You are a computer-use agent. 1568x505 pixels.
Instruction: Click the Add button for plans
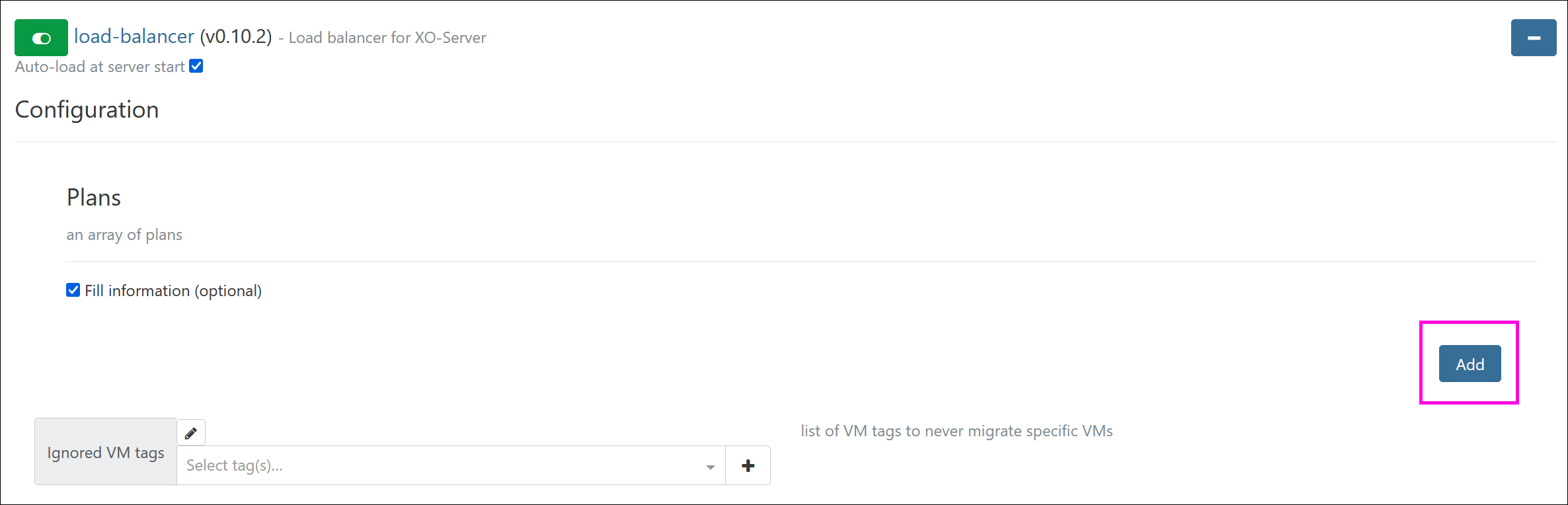coord(1470,364)
